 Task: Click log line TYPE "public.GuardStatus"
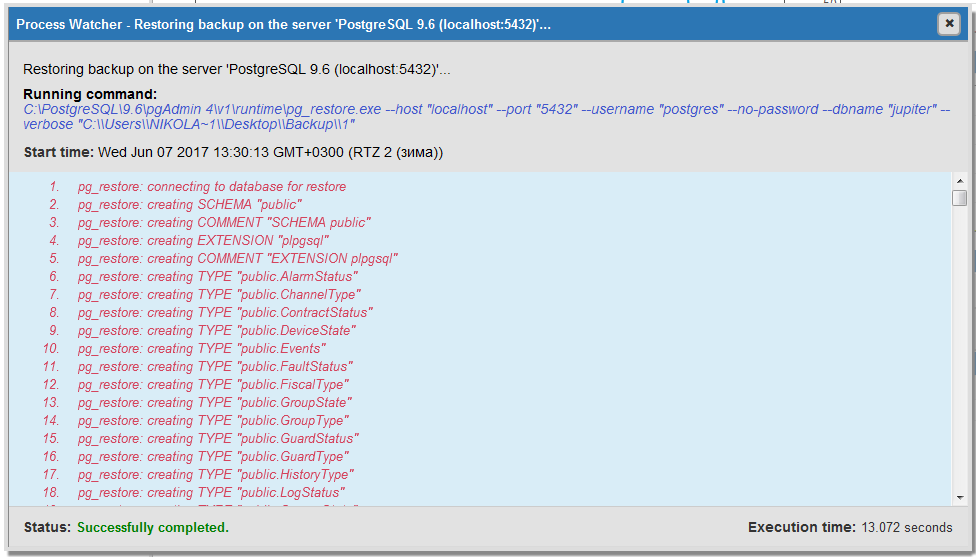click(x=218, y=439)
